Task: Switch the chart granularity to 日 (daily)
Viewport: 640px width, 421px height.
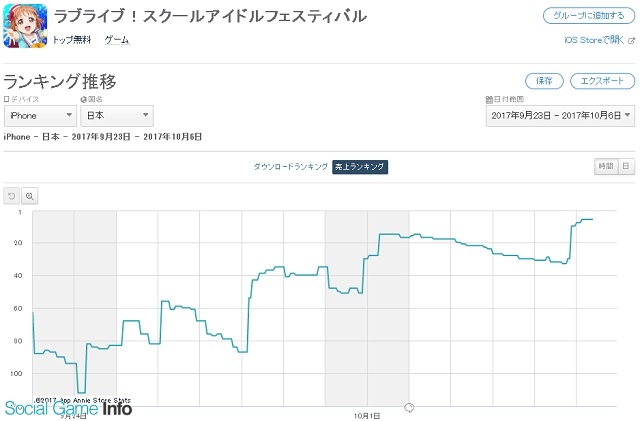Action: coord(627,166)
